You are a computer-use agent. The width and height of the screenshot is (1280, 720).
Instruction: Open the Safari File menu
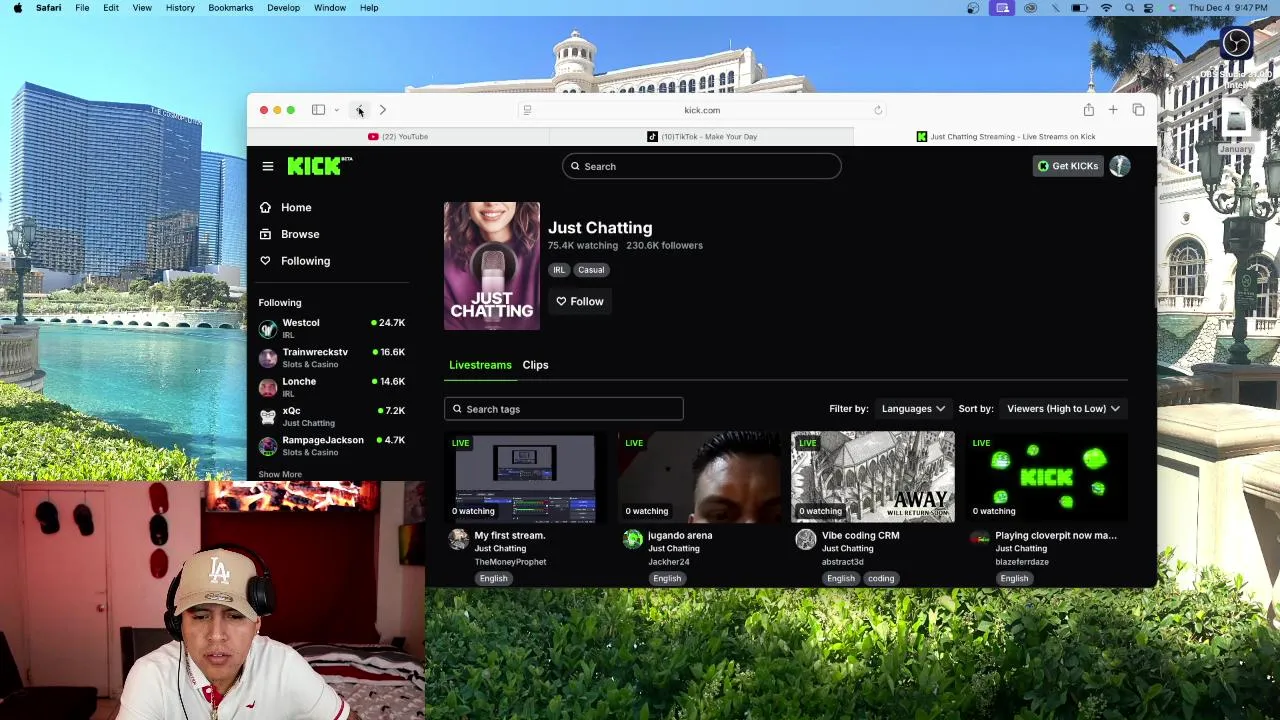[82, 8]
